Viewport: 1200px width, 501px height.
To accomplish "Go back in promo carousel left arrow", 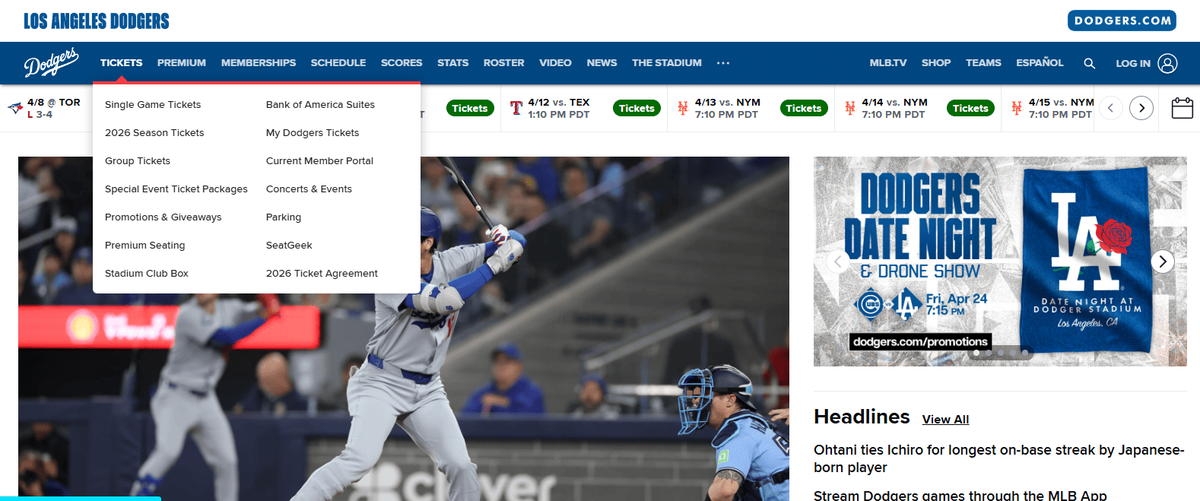I will point(838,261).
